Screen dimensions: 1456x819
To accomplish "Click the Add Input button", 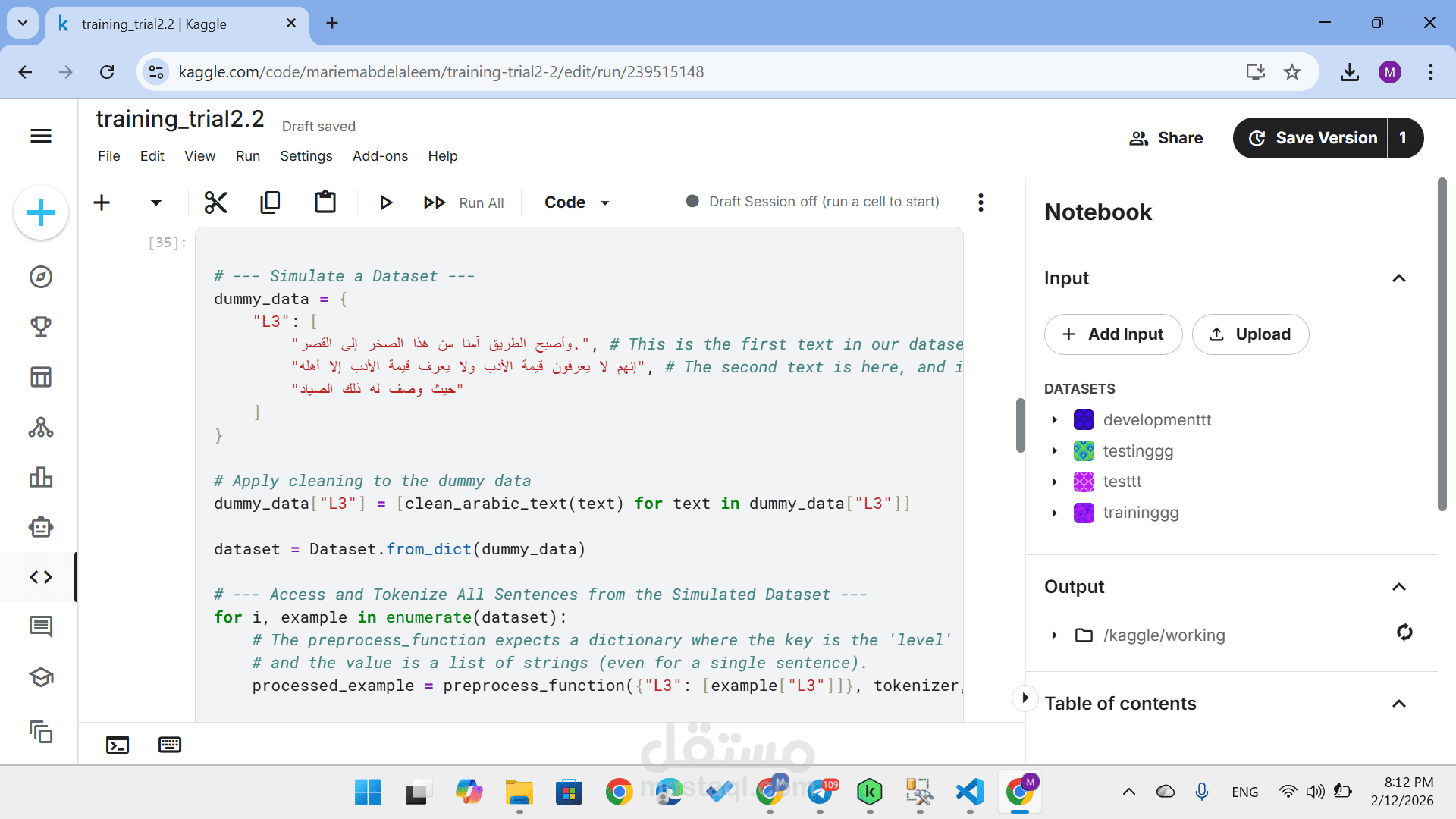I will click(x=1113, y=334).
